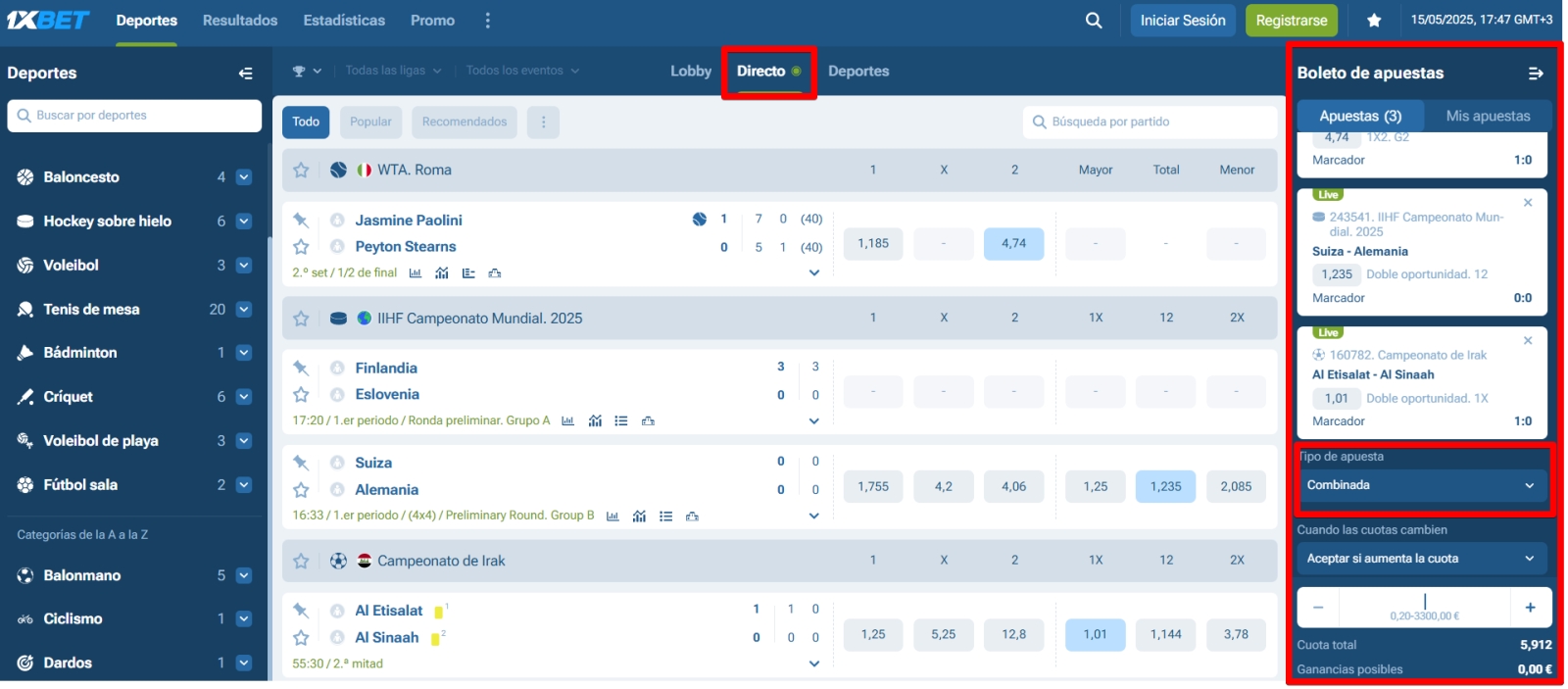Open the three-dot filter options beside Recomendados

click(544, 123)
